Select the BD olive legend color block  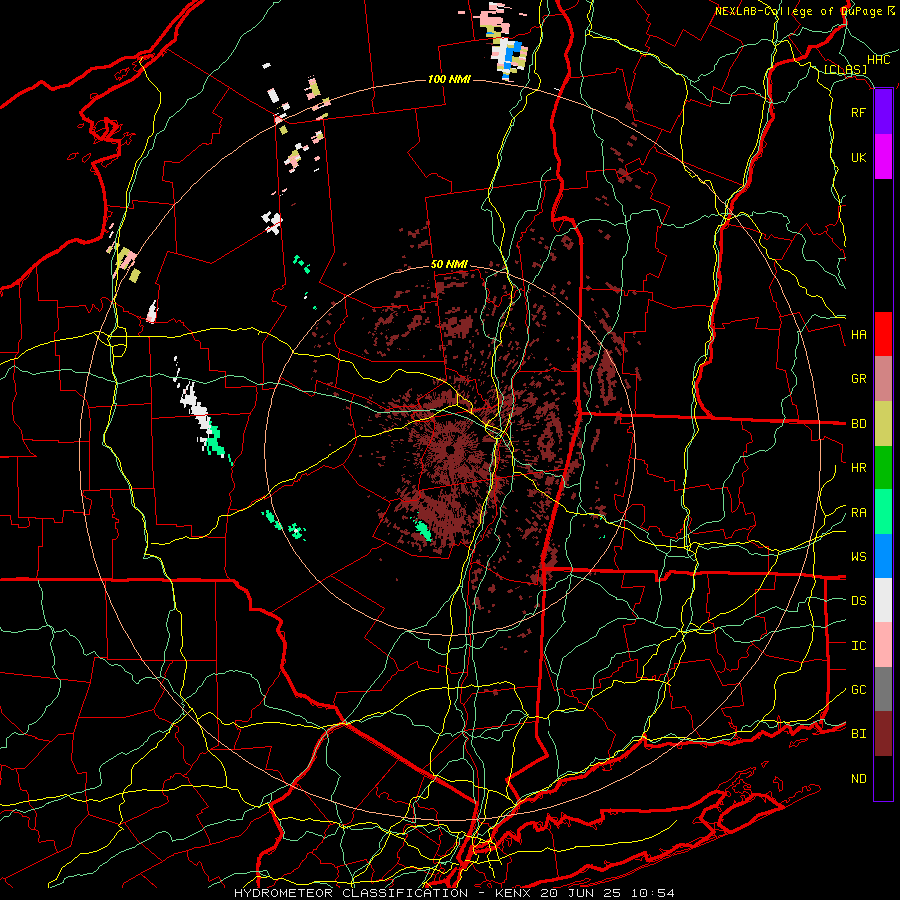883,423
